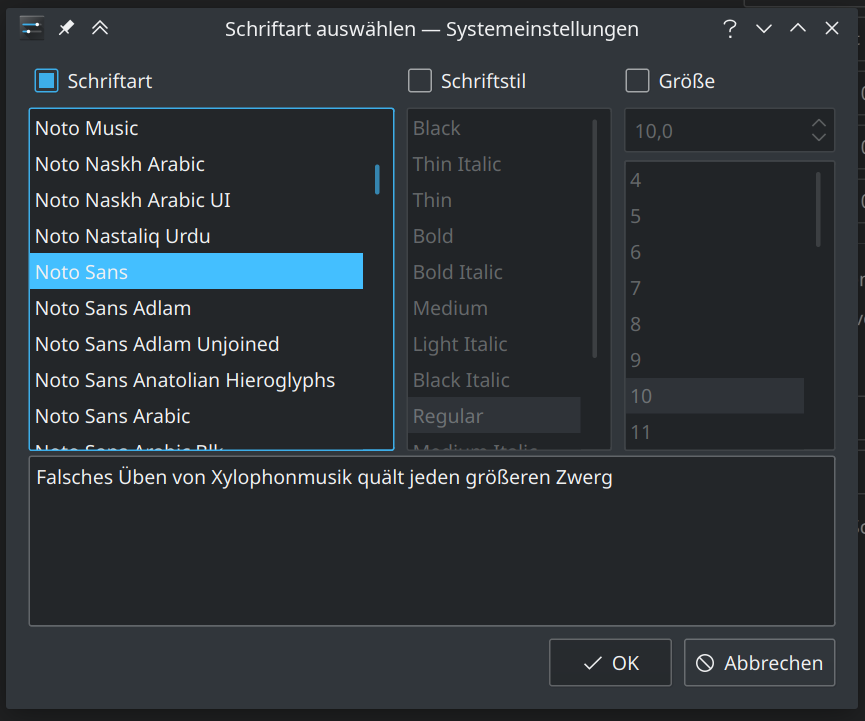
Task: Pin the window with the pin icon
Action: point(66,28)
